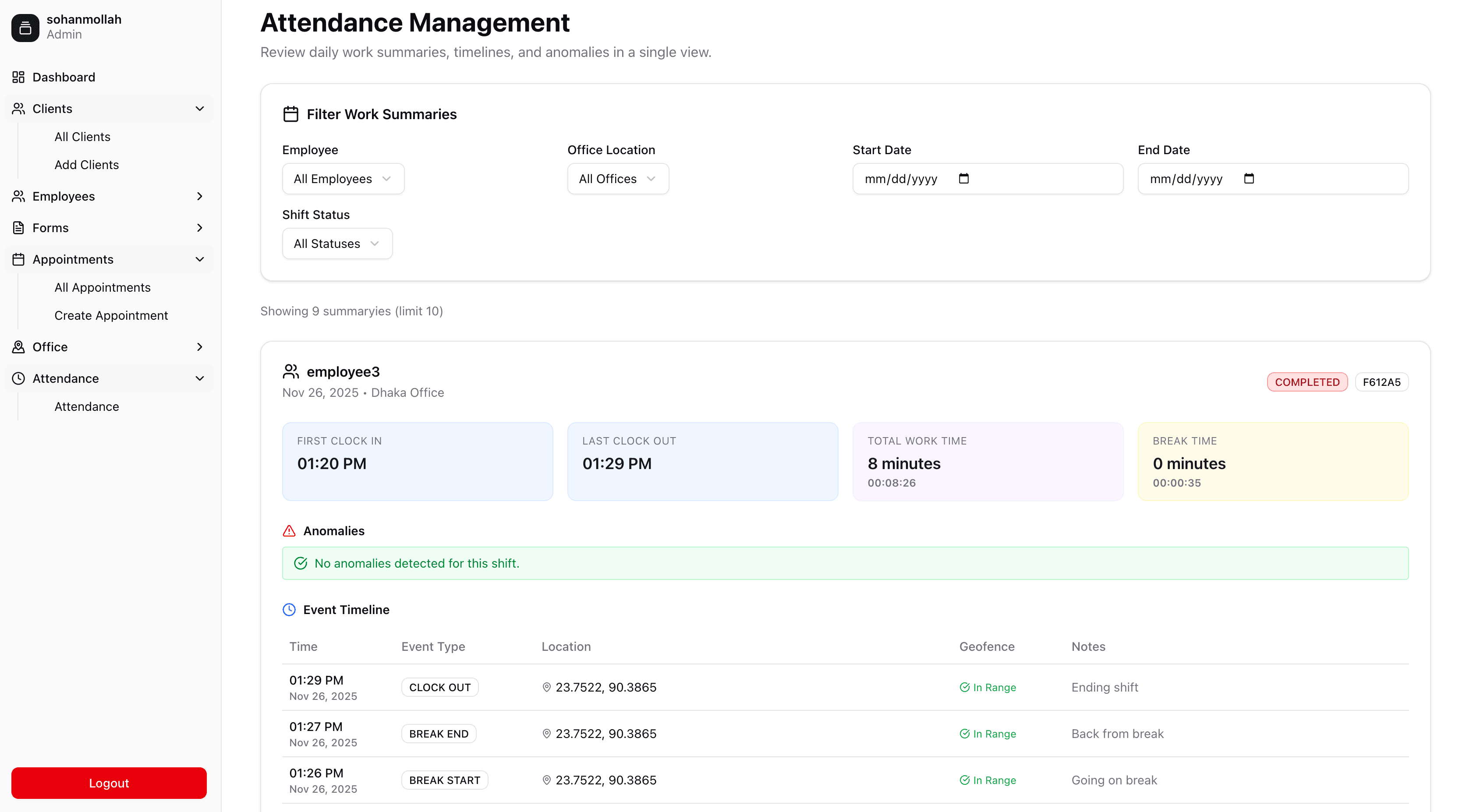This screenshot has height=812, width=1466.
Task: Open the All Statuses dropdown
Action: 337,243
